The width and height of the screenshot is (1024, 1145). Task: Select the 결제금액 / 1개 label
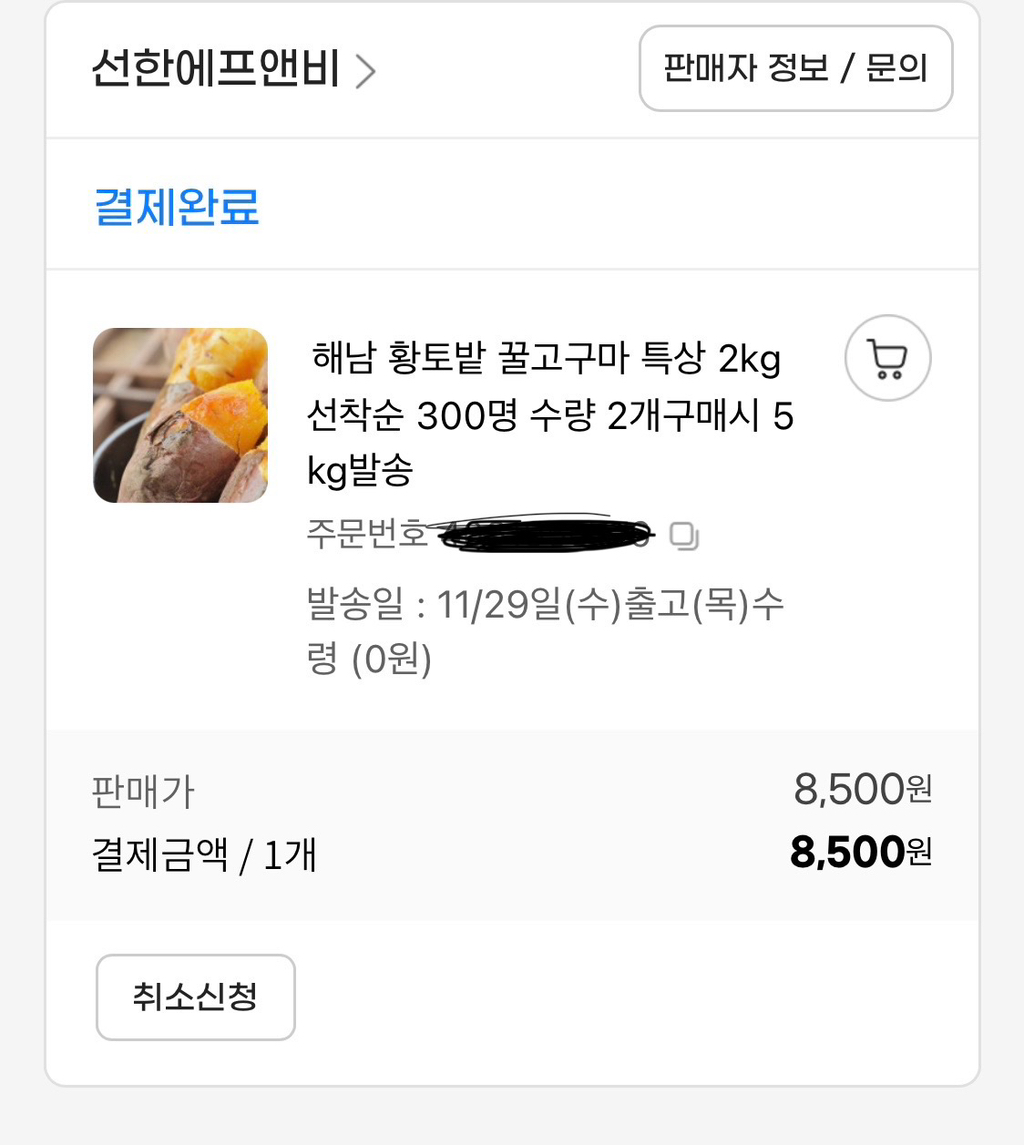coord(204,854)
